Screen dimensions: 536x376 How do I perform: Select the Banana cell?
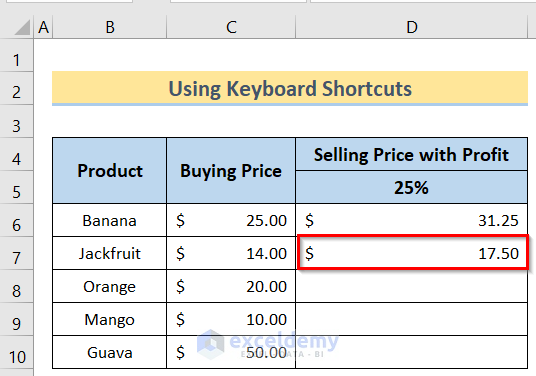point(110,220)
